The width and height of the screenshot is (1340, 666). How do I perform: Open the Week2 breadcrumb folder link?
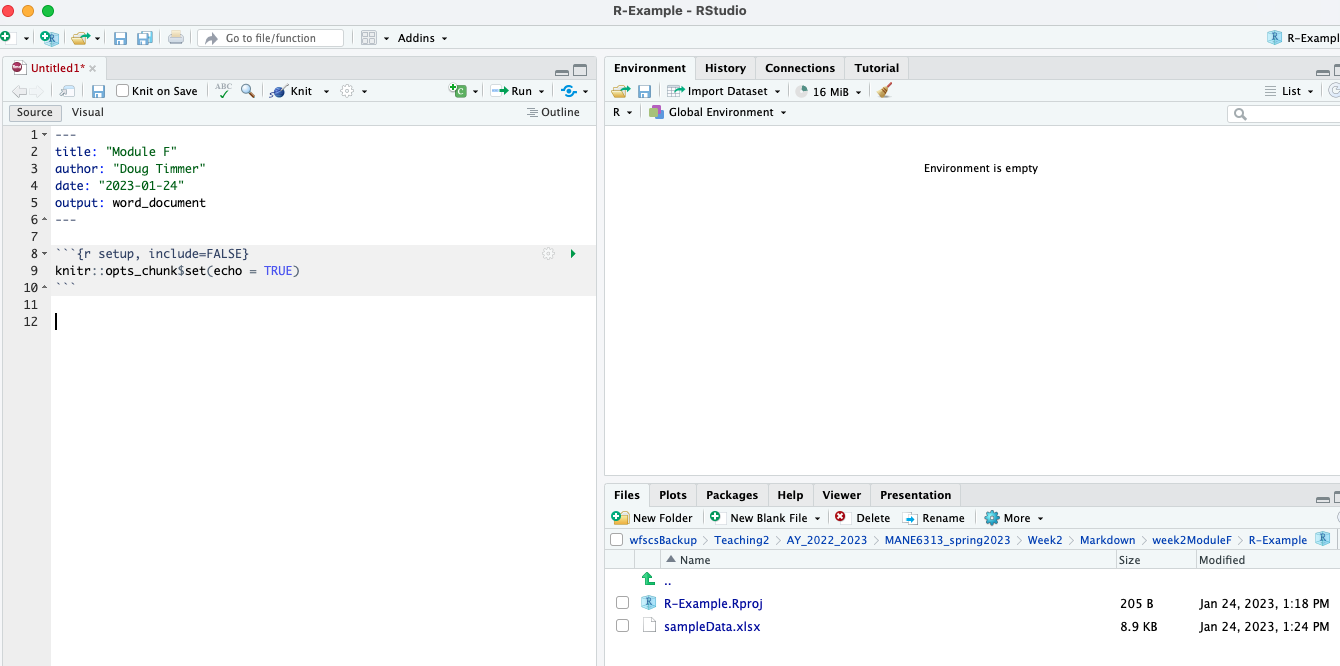pos(1045,539)
